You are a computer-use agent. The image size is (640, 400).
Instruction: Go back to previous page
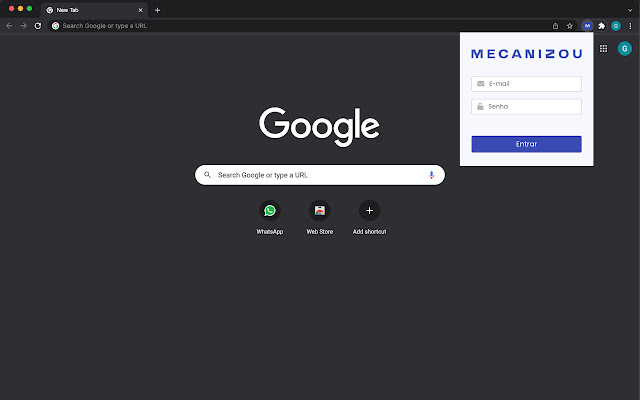[x=9, y=26]
